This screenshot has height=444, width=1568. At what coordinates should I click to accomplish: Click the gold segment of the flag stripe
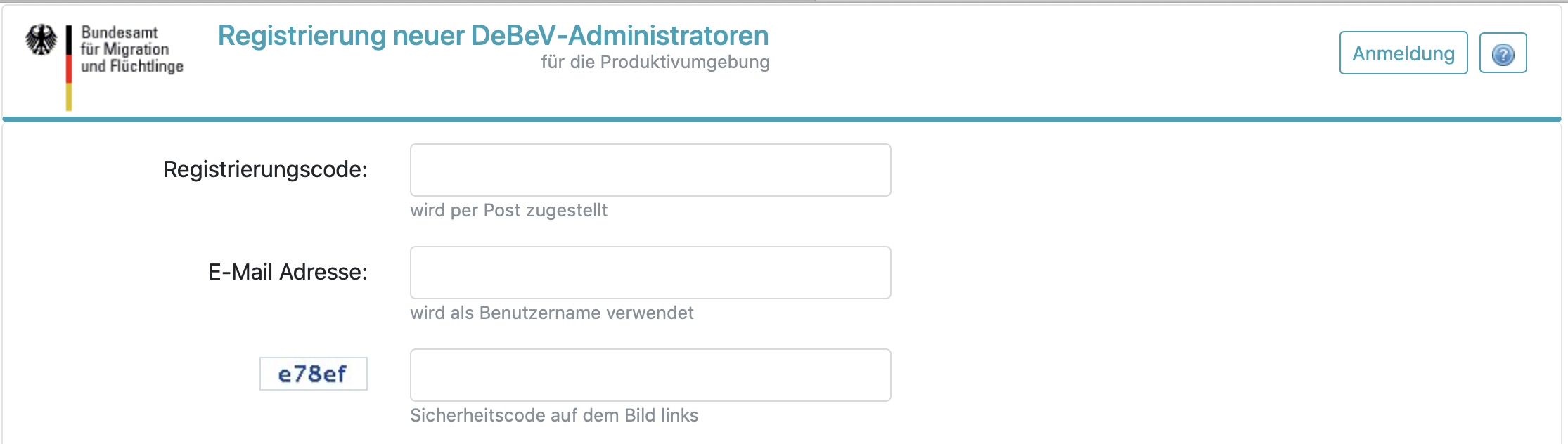(x=69, y=97)
